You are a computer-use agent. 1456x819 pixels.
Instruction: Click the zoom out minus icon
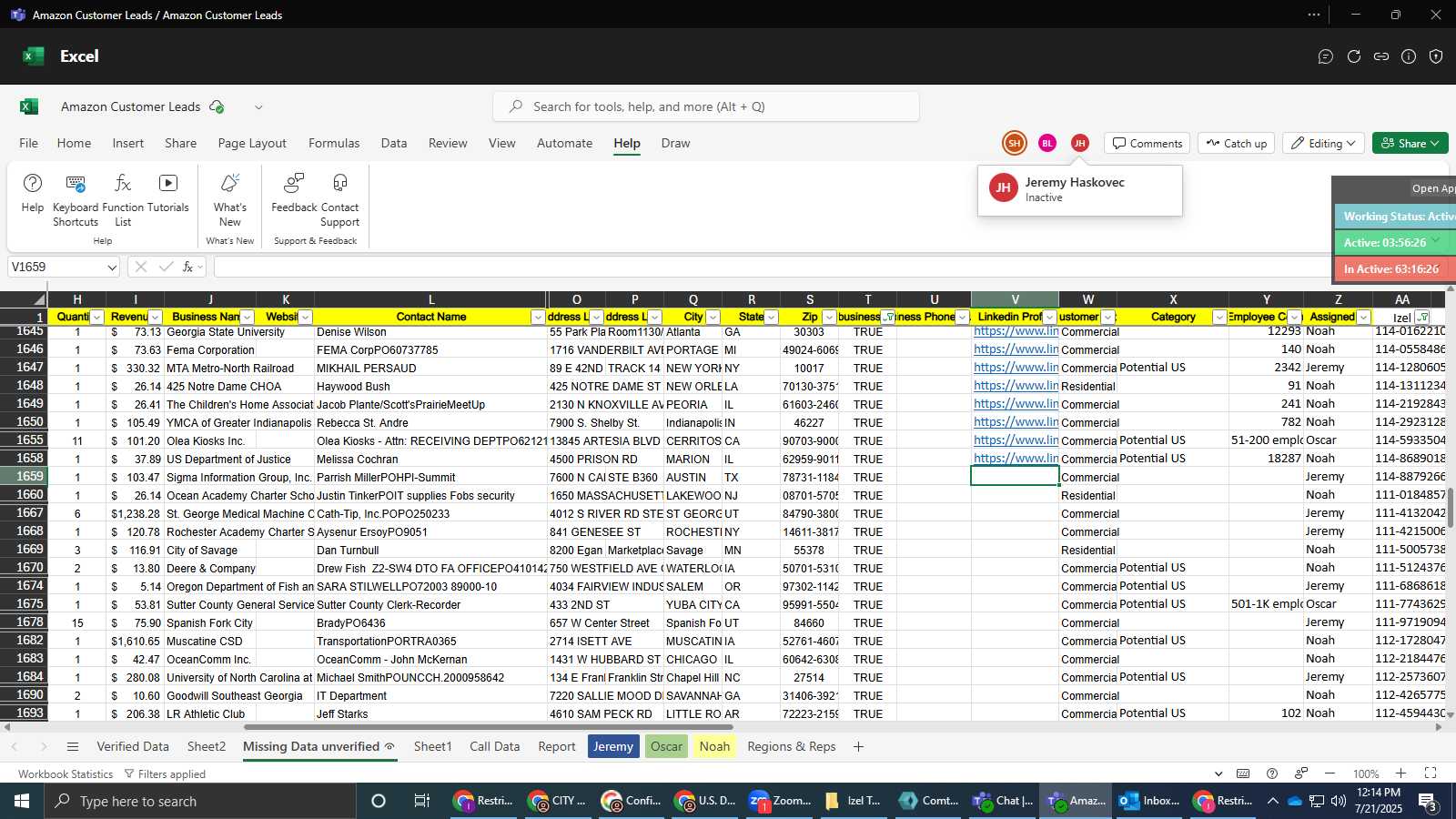coord(1330,773)
